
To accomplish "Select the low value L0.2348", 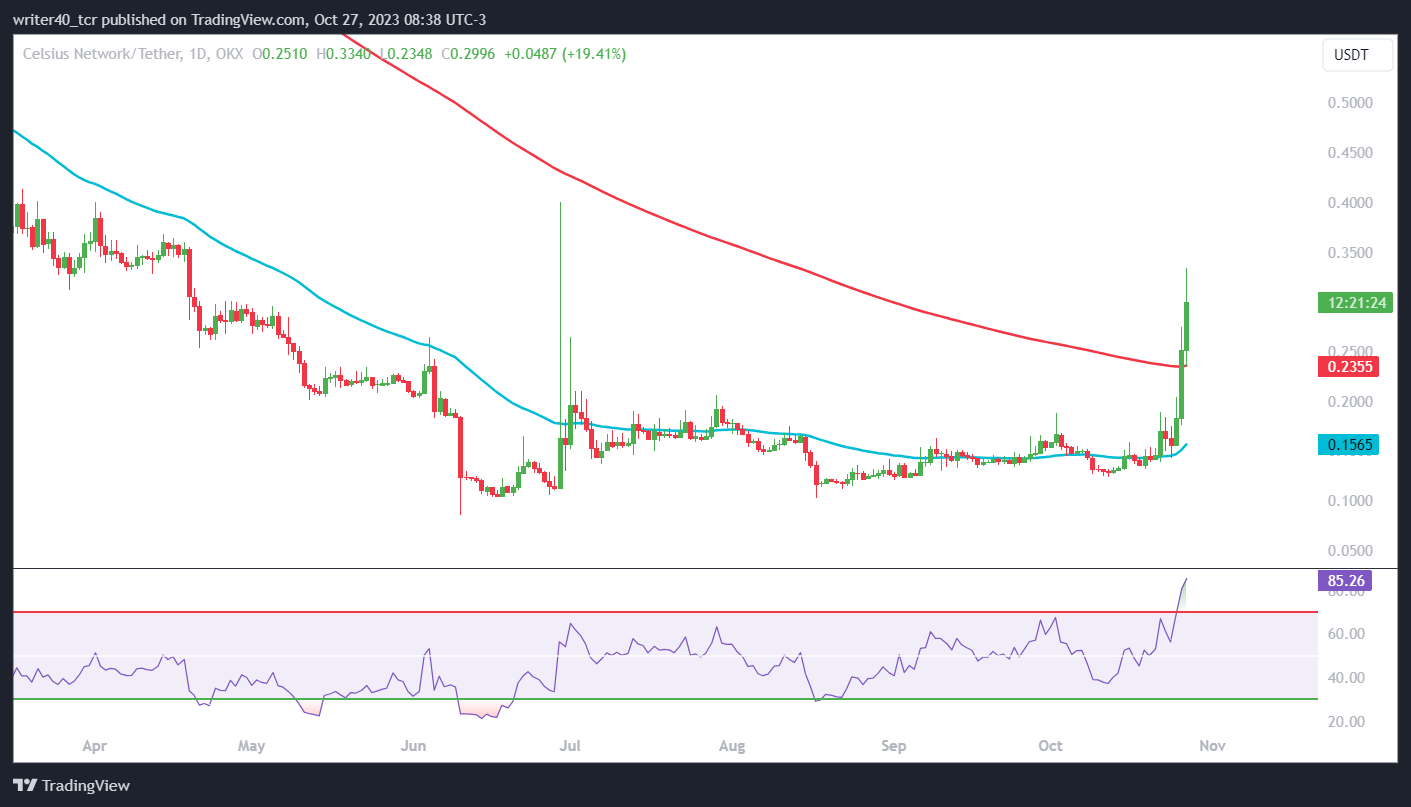I will click(405, 54).
